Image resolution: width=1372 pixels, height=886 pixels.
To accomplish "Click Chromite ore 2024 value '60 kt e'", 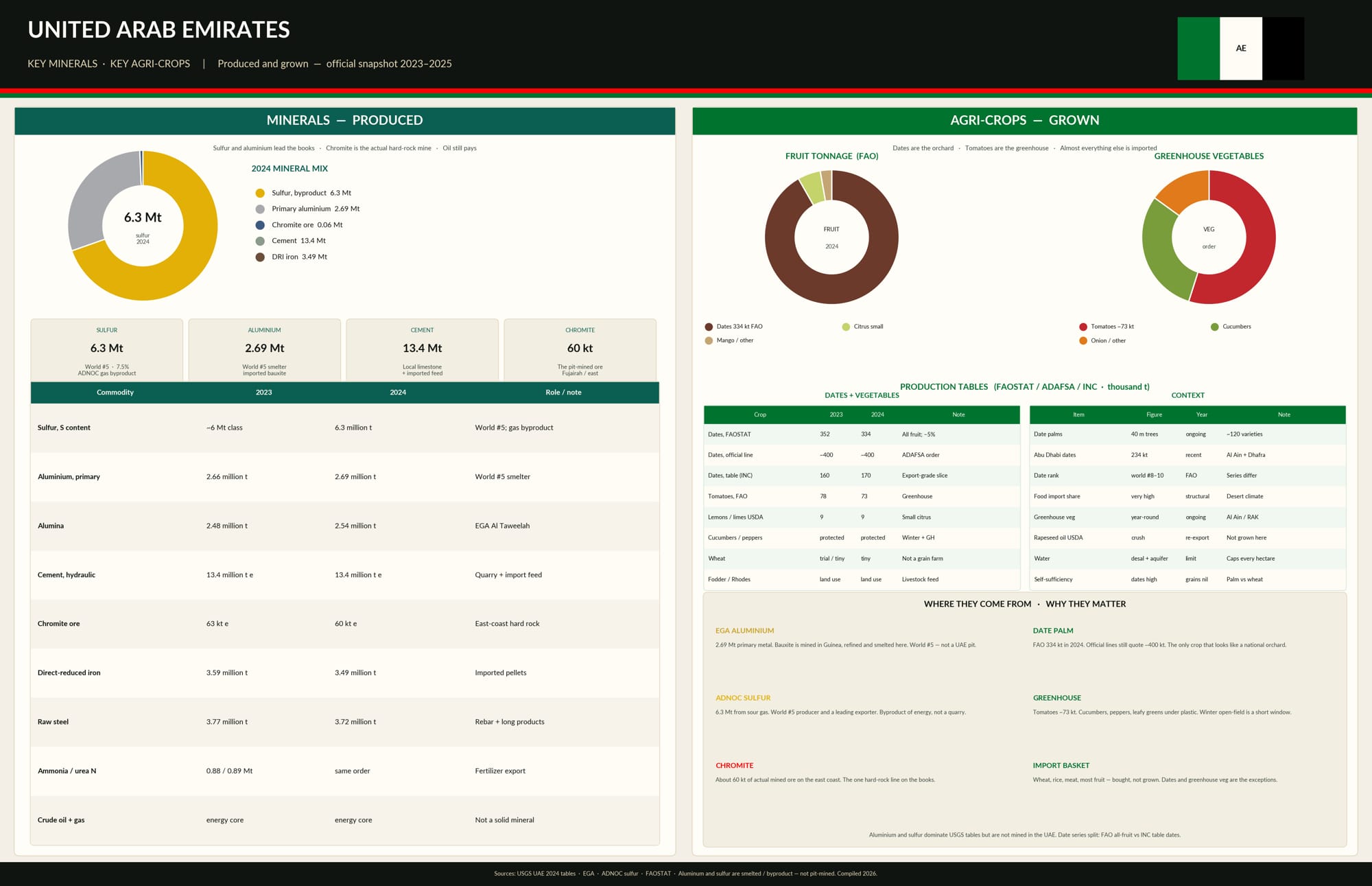I will point(346,624).
